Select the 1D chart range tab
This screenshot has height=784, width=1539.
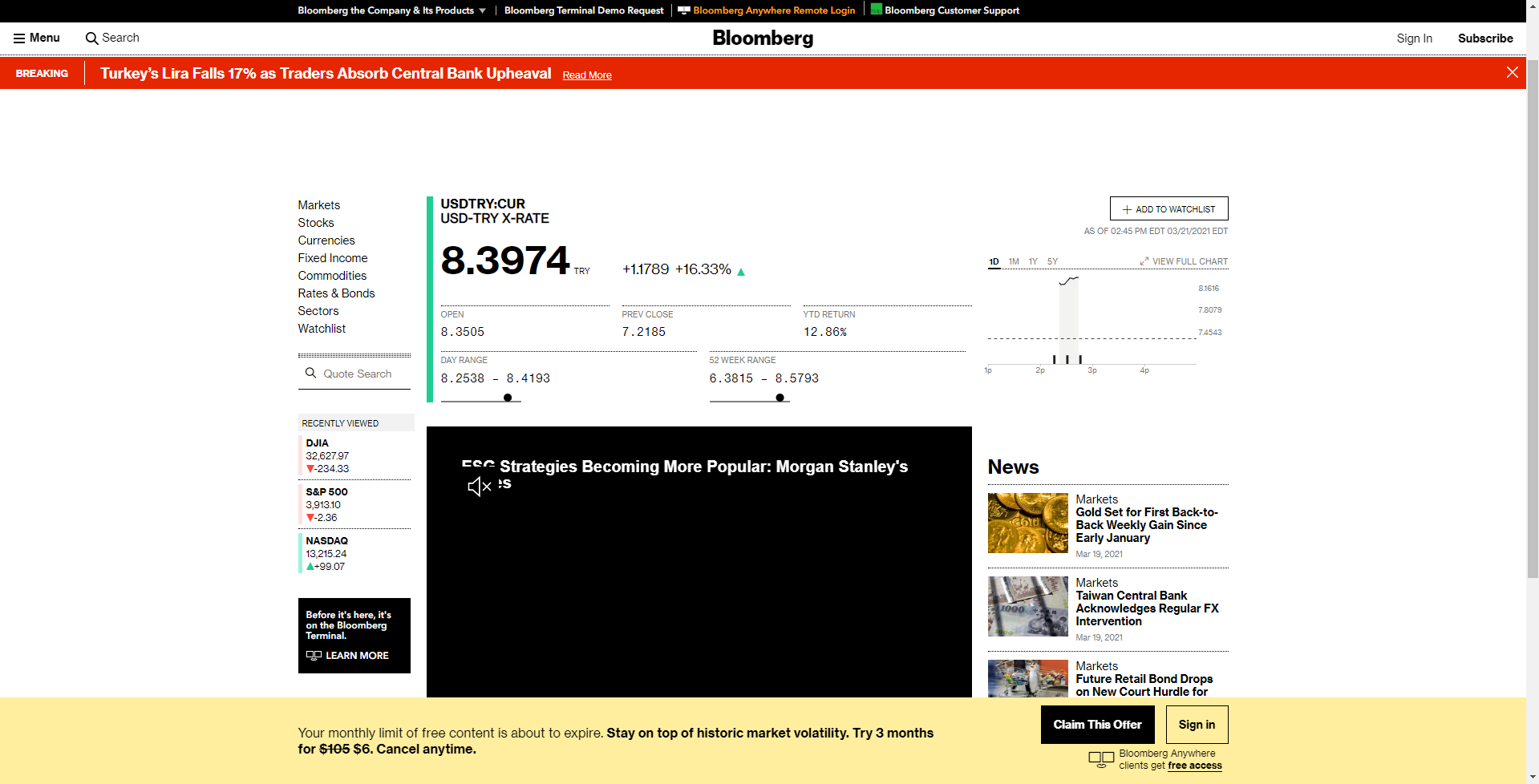pos(994,261)
